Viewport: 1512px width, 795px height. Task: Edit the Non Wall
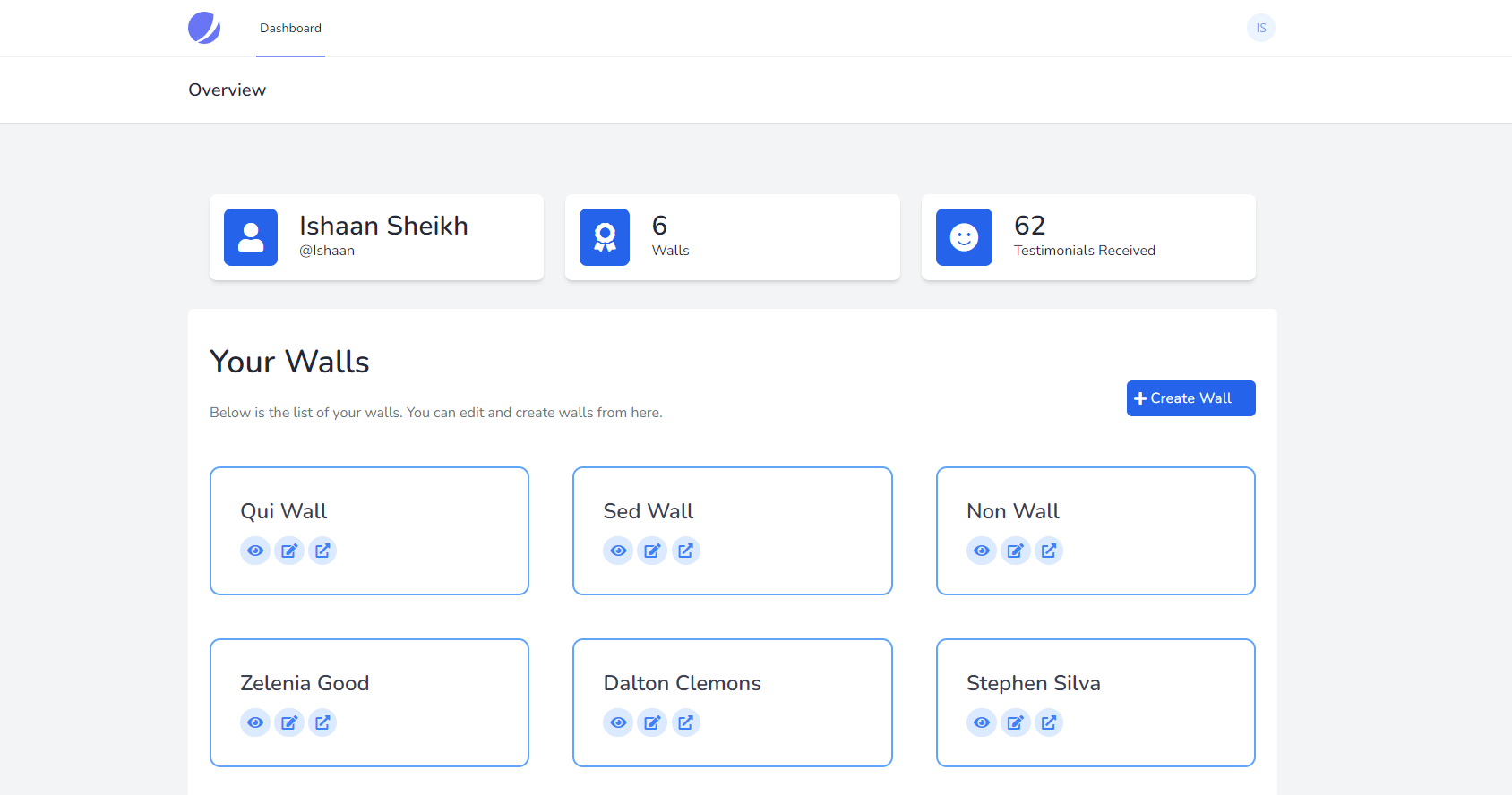pyautogui.click(x=1015, y=551)
